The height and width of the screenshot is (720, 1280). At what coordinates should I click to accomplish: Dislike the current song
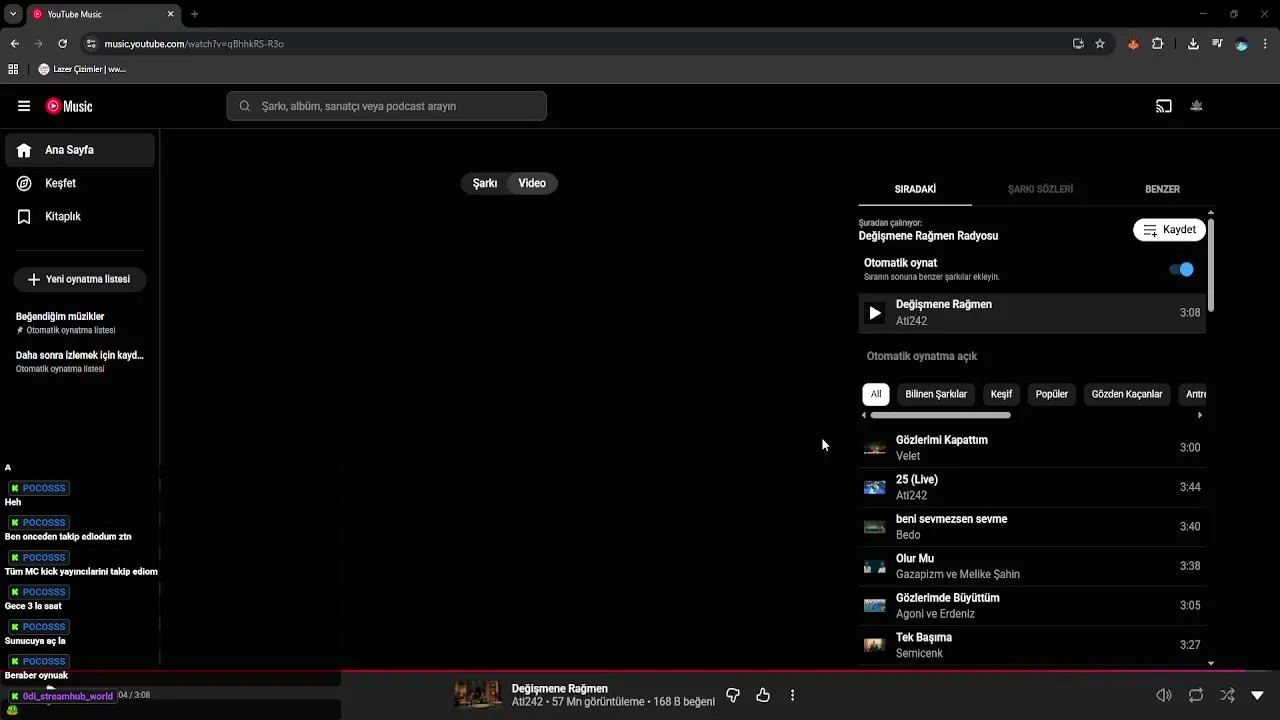733,695
